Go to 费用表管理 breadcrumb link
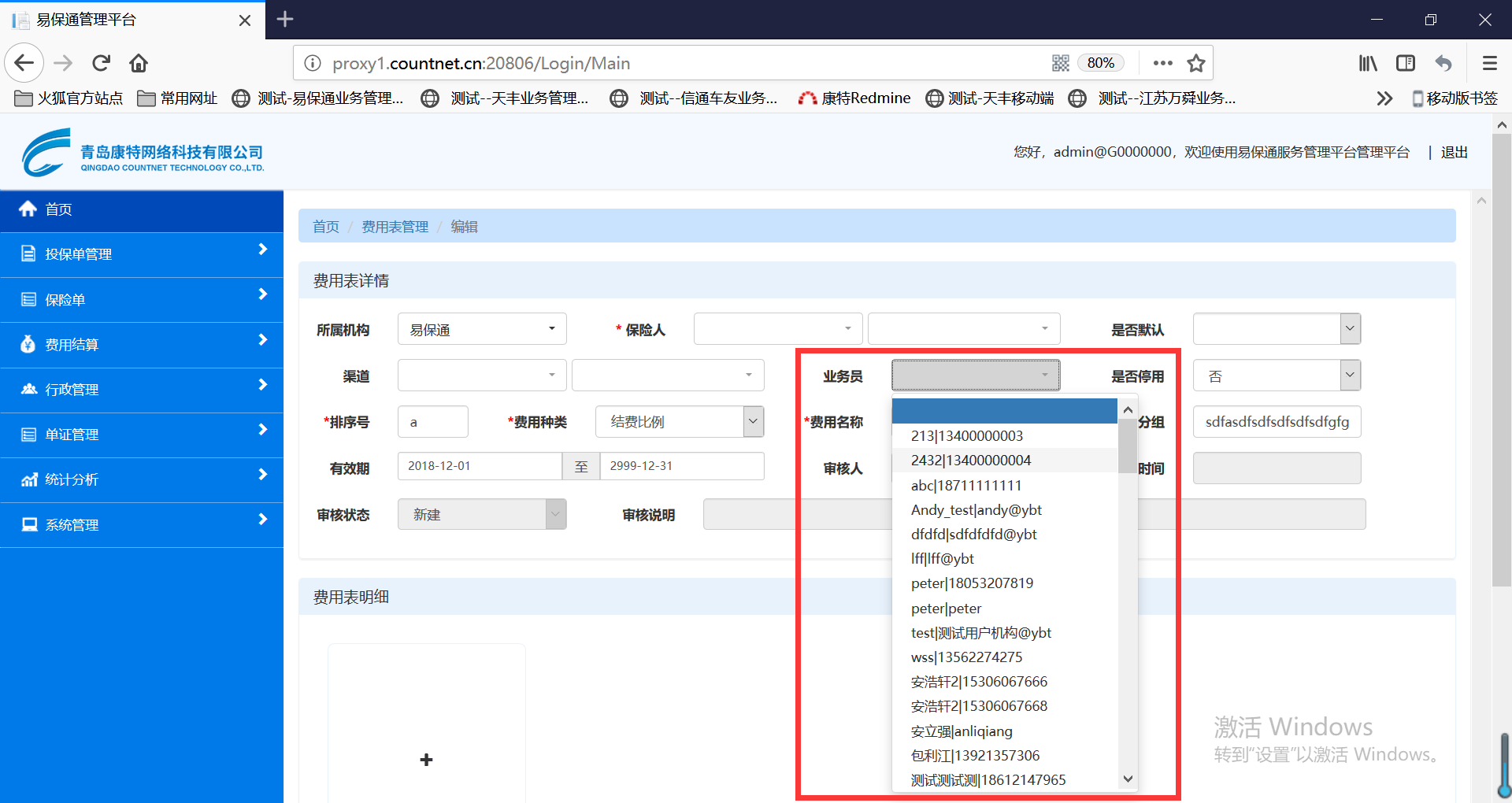Screen dimensions: 1512x803 pos(395,227)
